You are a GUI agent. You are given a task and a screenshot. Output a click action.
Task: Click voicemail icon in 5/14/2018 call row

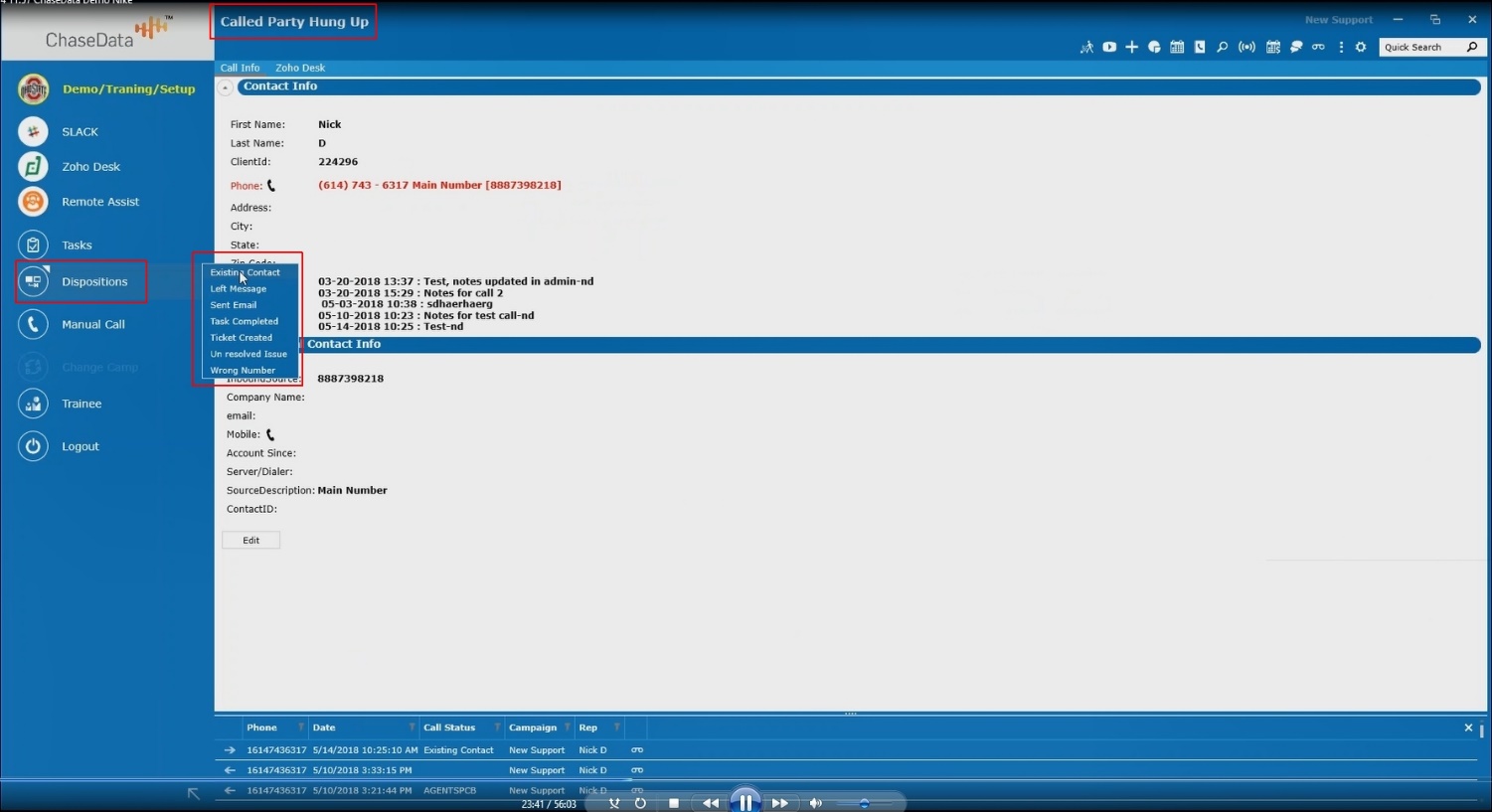point(637,750)
